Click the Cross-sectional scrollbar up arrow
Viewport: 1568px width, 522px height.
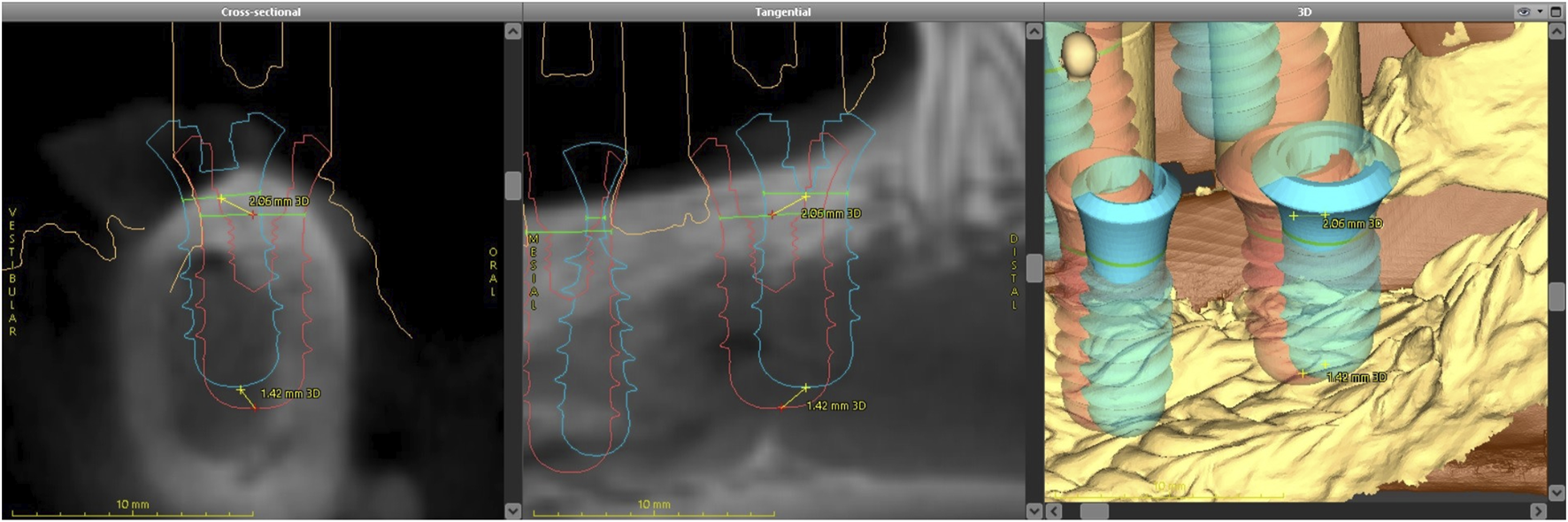[x=512, y=31]
